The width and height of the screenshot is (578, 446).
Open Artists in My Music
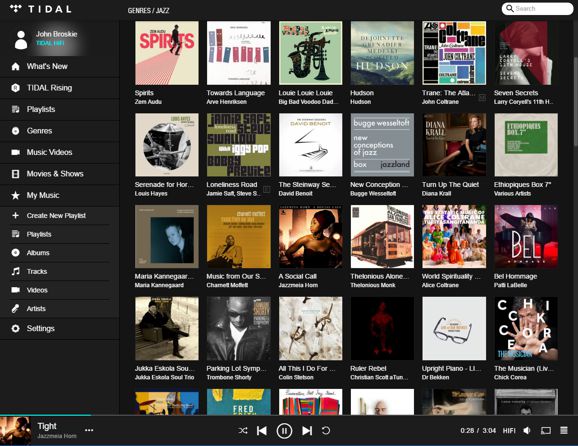click(x=60, y=309)
